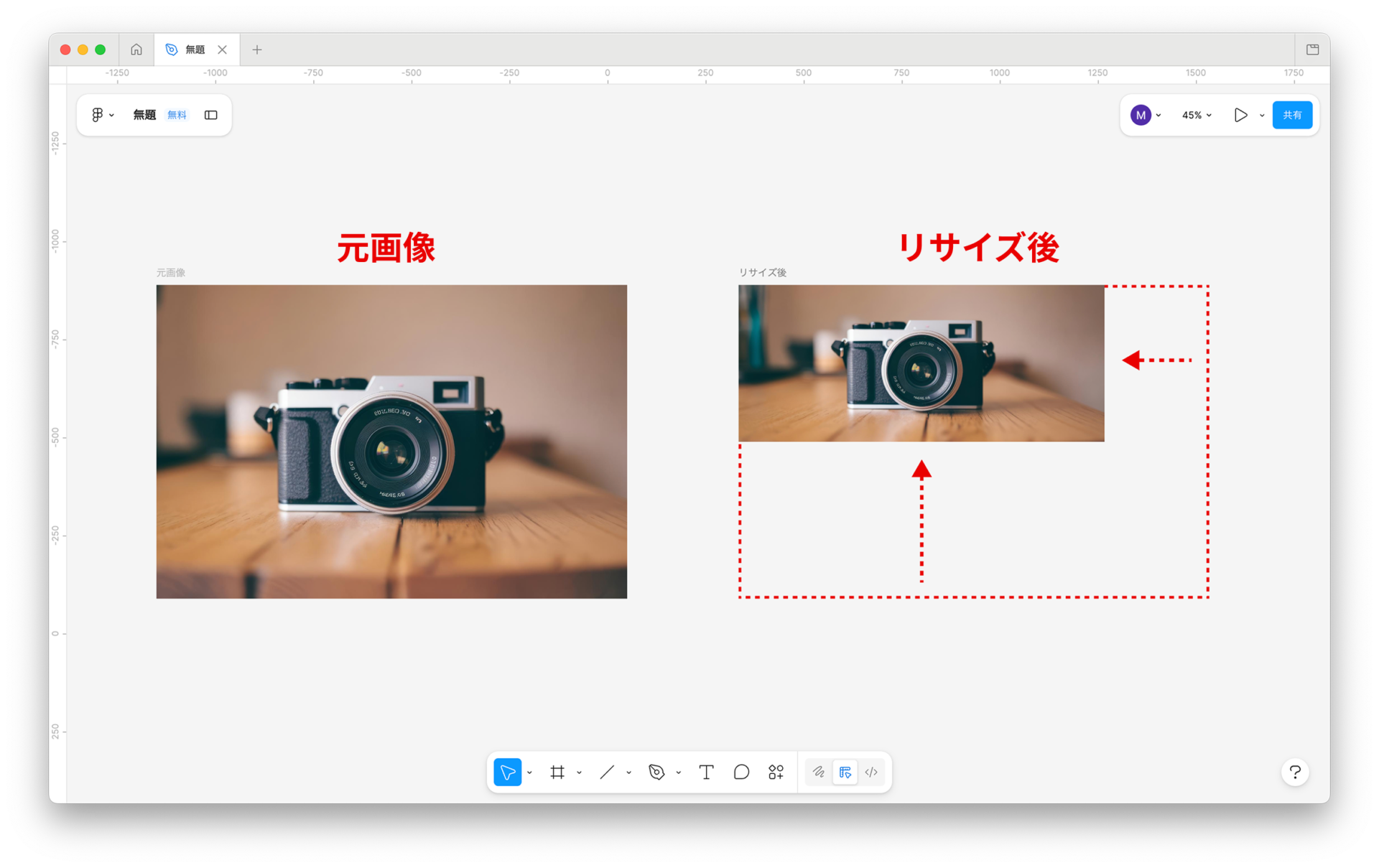Open the 無題 file tab

194,50
